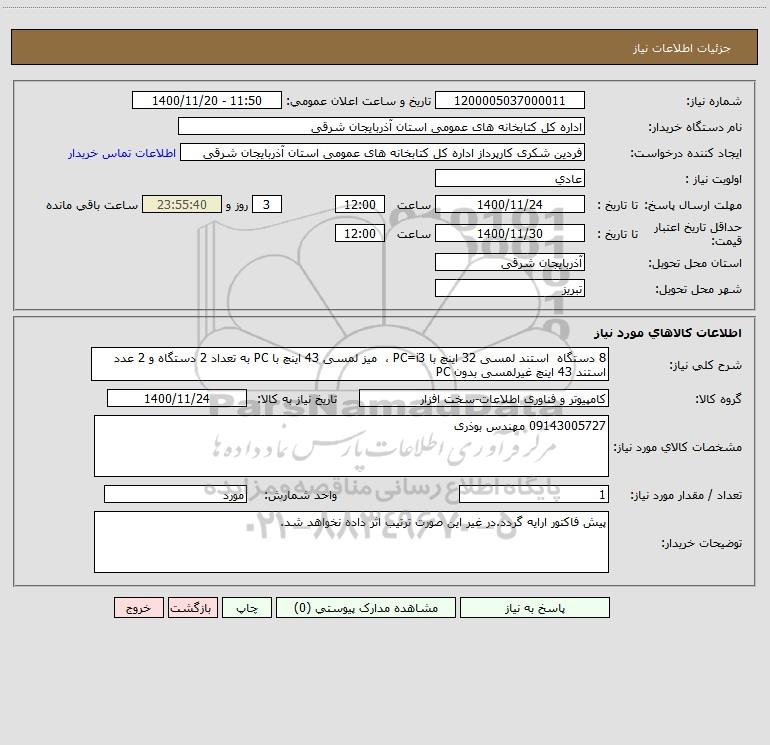This screenshot has height=745, width=770.
Task: Click the 'پاسخ به نیاز' button
Action: click(x=535, y=608)
